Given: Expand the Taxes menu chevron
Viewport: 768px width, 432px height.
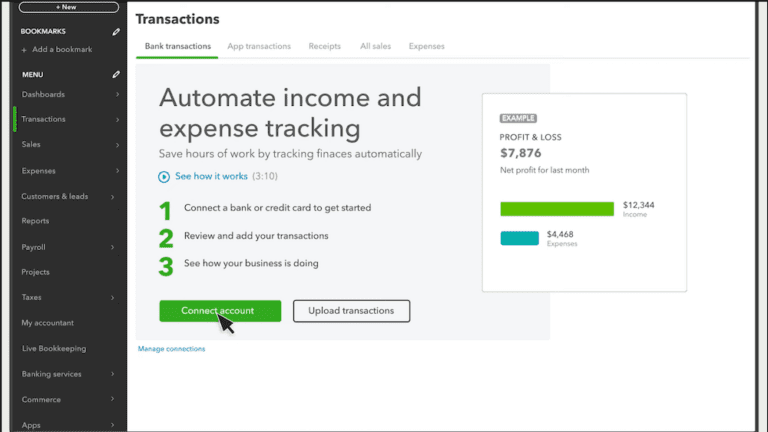Looking at the screenshot, I should click(113, 298).
